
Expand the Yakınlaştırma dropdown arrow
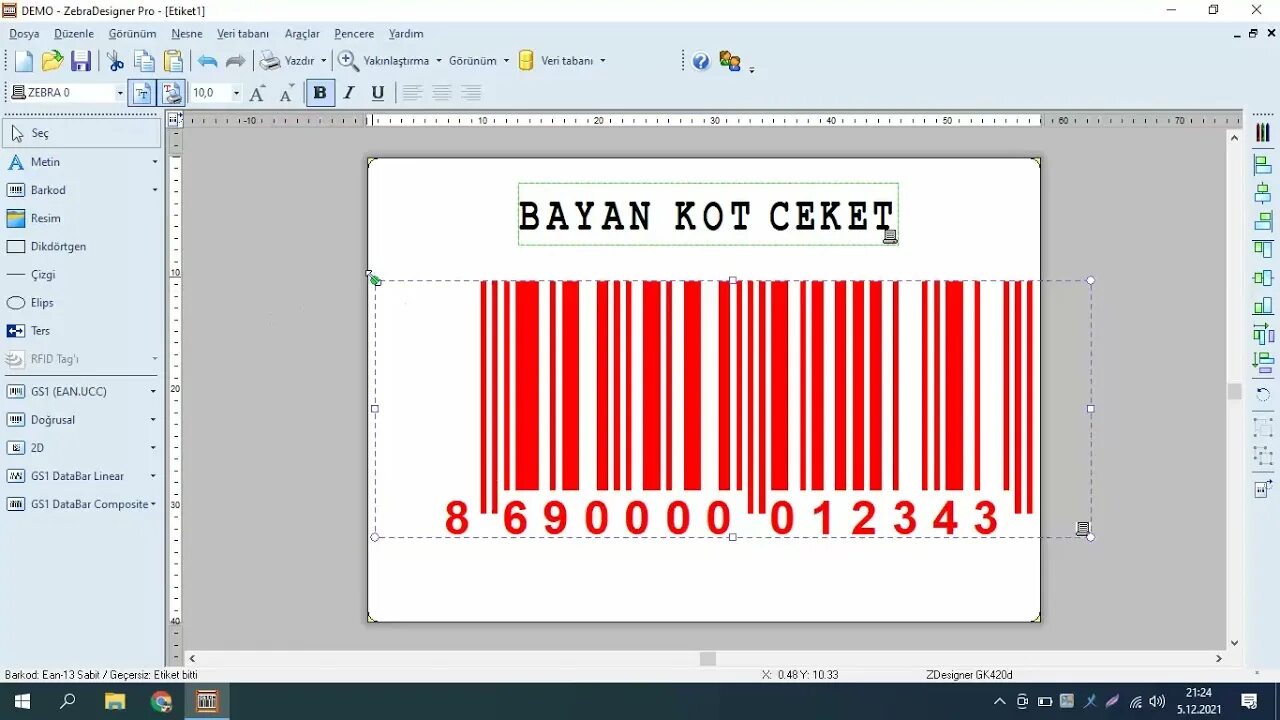pos(438,61)
